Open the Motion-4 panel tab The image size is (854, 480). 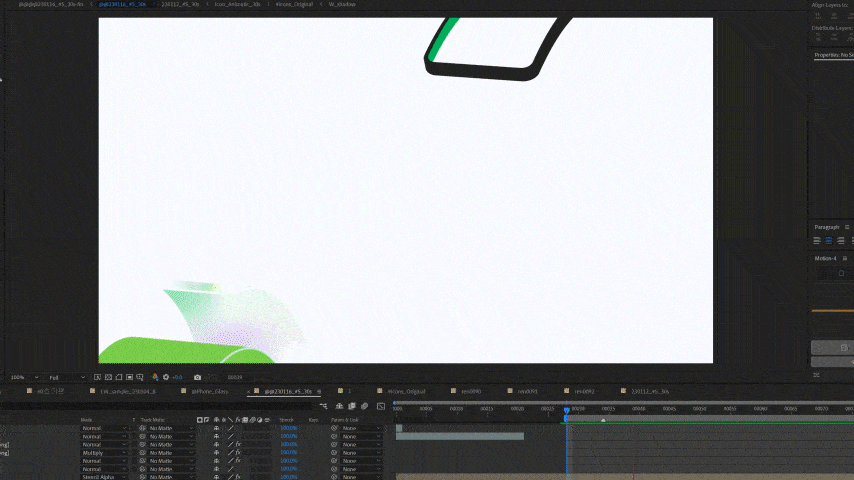pyautogui.click(x=826, y=258)
